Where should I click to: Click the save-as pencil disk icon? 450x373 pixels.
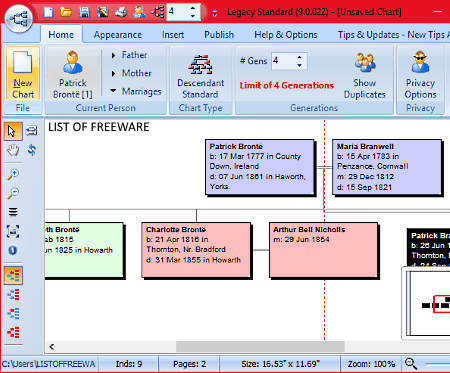(x=103, y=12)
